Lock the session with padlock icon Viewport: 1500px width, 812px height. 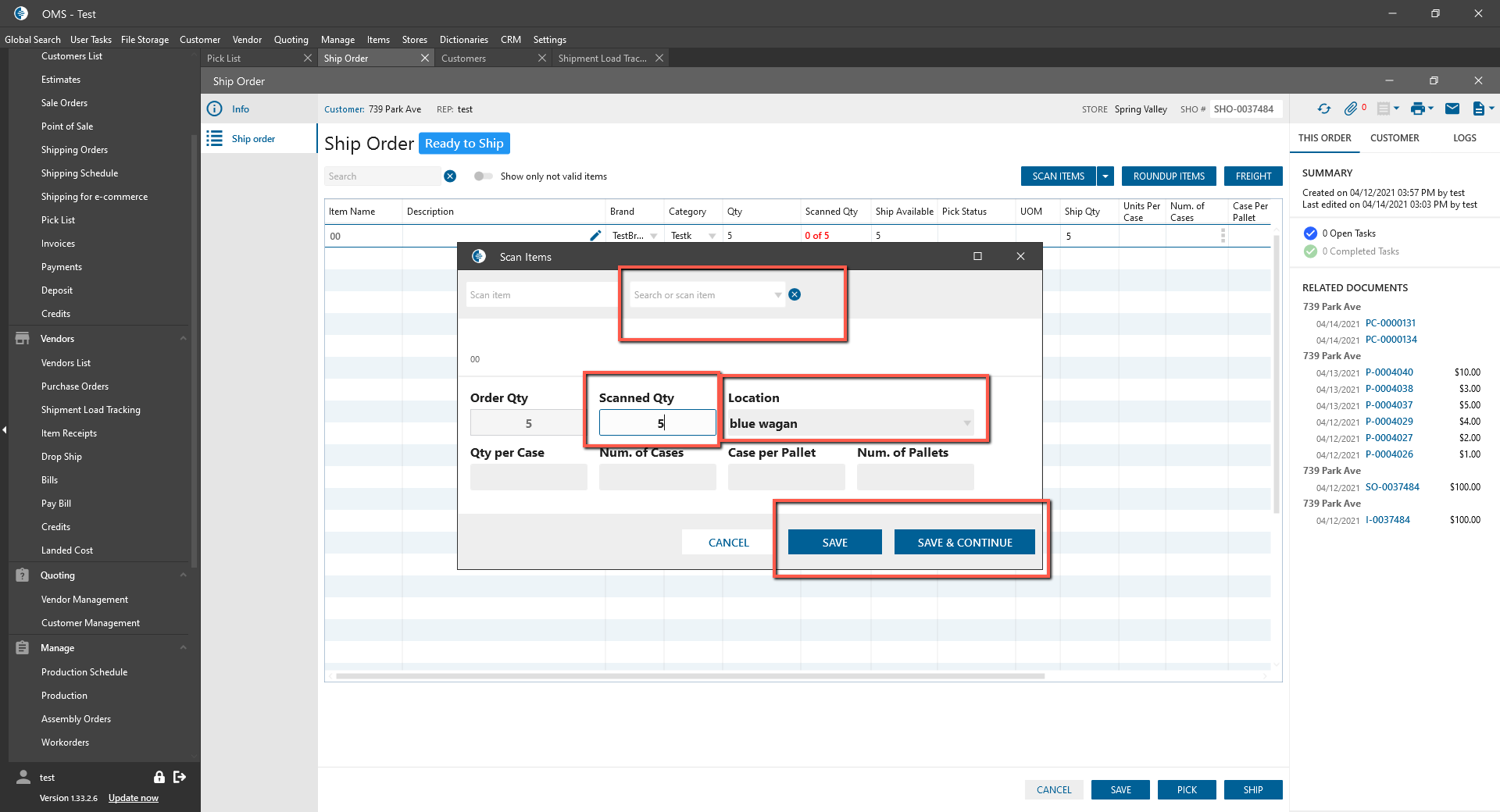159,777
